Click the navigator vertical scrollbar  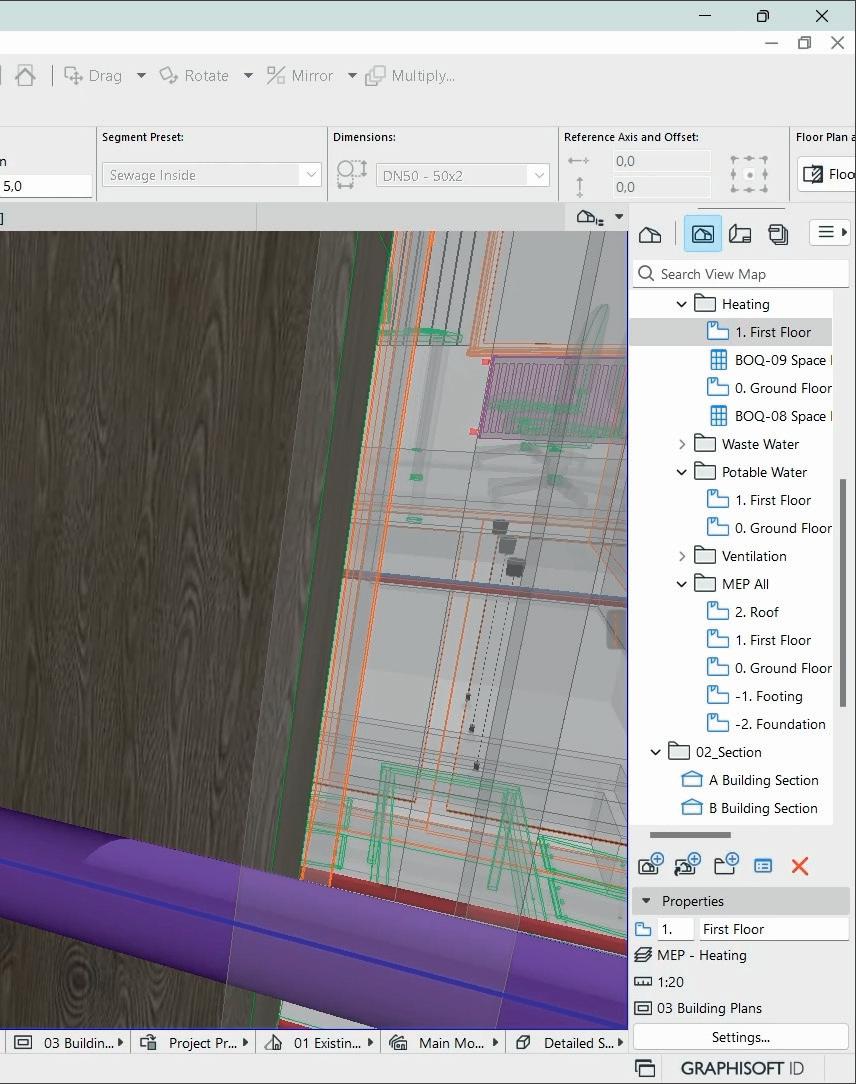click(843, 590)
